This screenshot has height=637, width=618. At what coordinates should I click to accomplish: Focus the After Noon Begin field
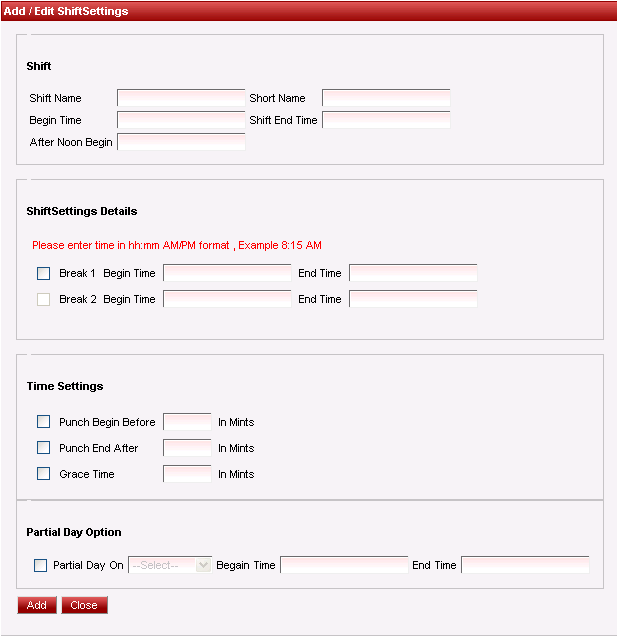point(181,142)
